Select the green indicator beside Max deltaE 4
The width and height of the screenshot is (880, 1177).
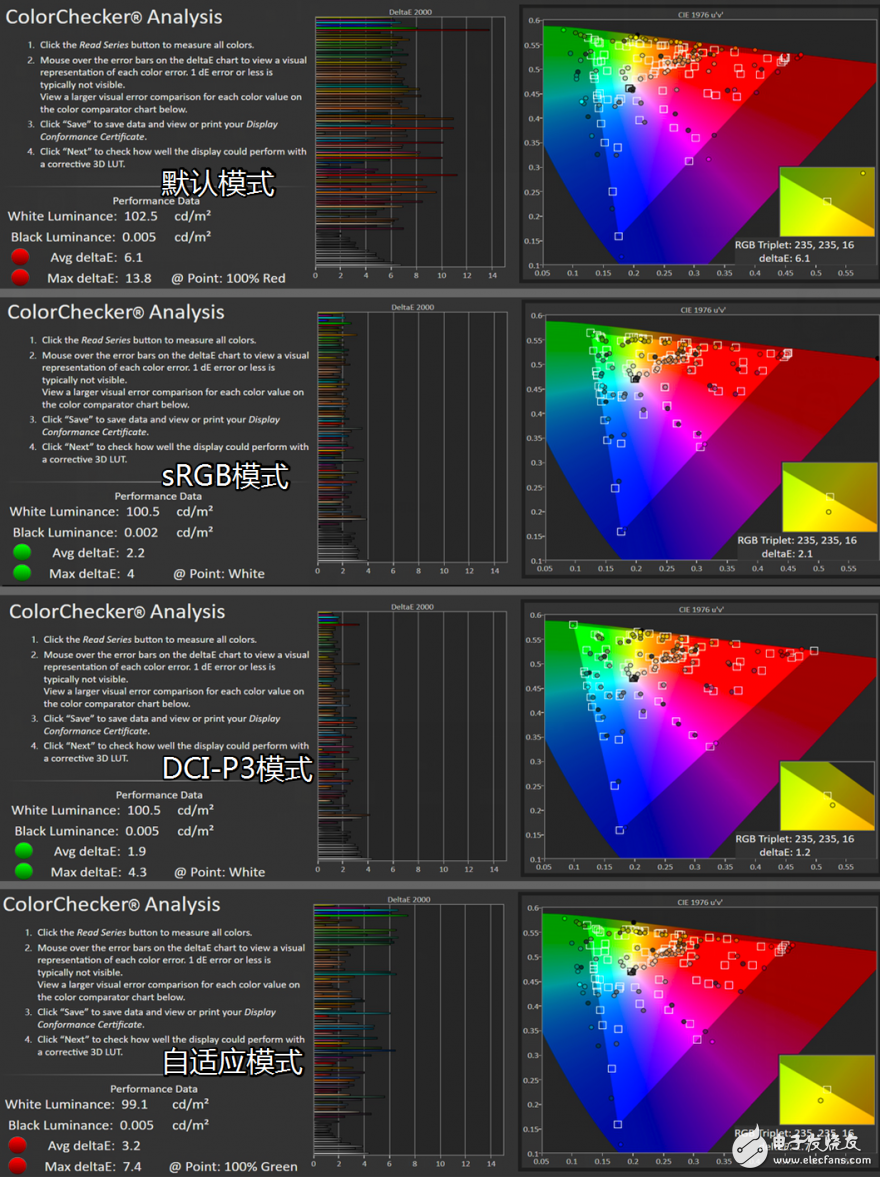tap(21, 573)
